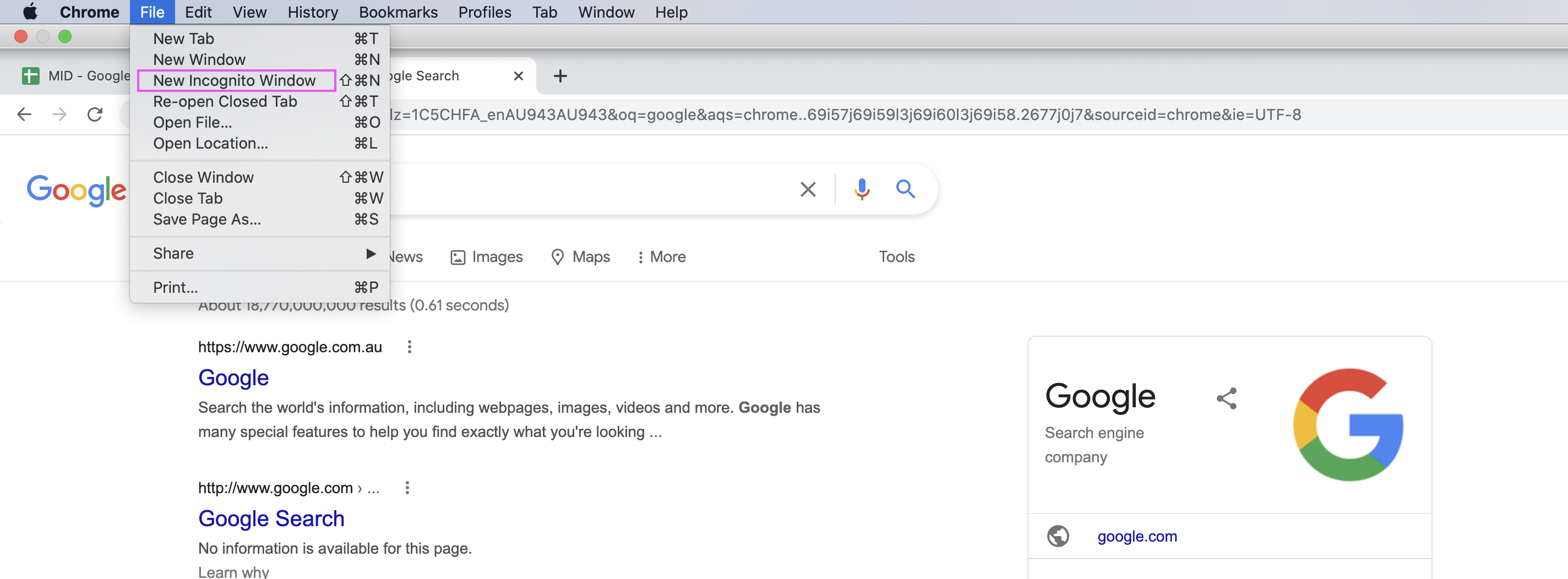Open the Apple menu
The image size is (1568, 579).
[30, 12]
